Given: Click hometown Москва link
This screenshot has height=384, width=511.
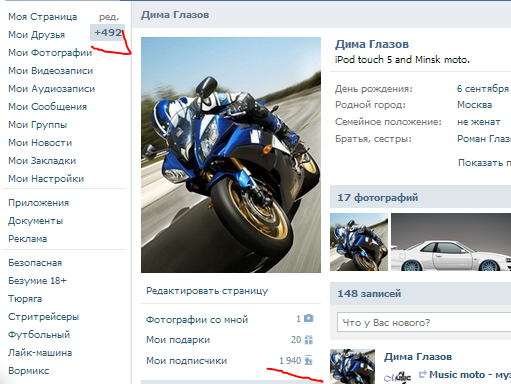Looking at the screenshot, I should 474,105.
